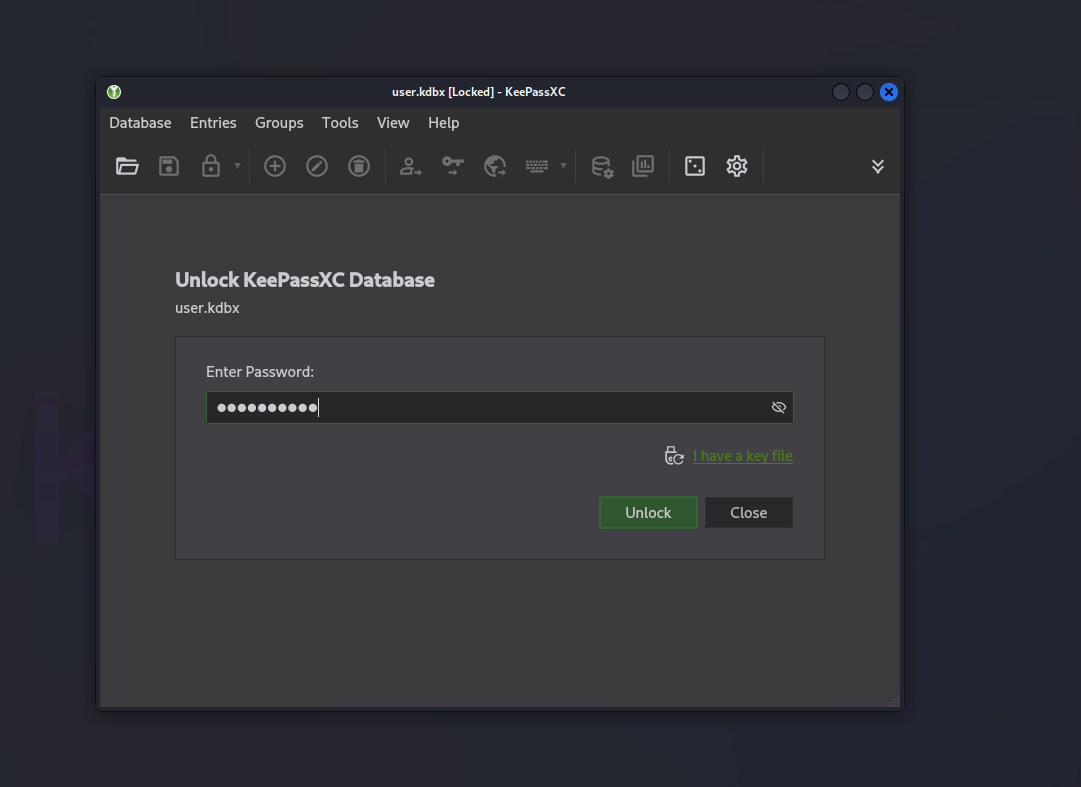Viewport: 1081px width, 787px height.
Task: Lock database via padlock toolbar icon
Action: (211, 166)
